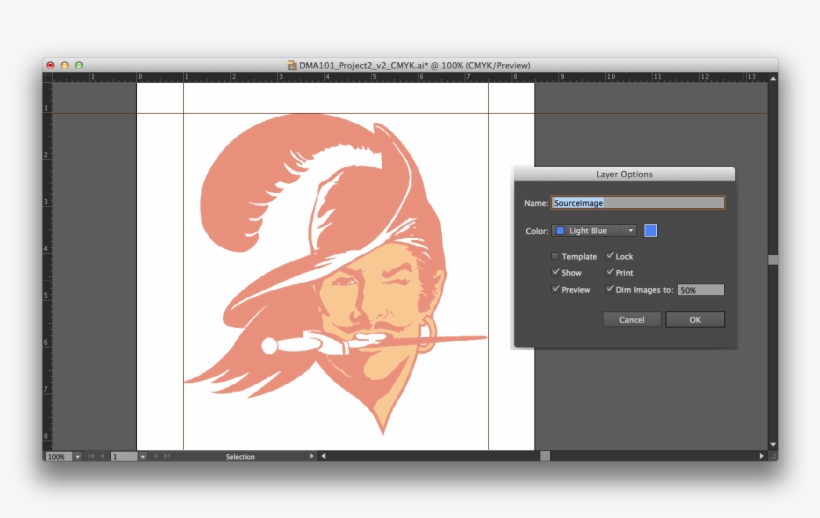Click the Layer Options dialog title bar
820x518 pixels.
[x=624, y=174]
